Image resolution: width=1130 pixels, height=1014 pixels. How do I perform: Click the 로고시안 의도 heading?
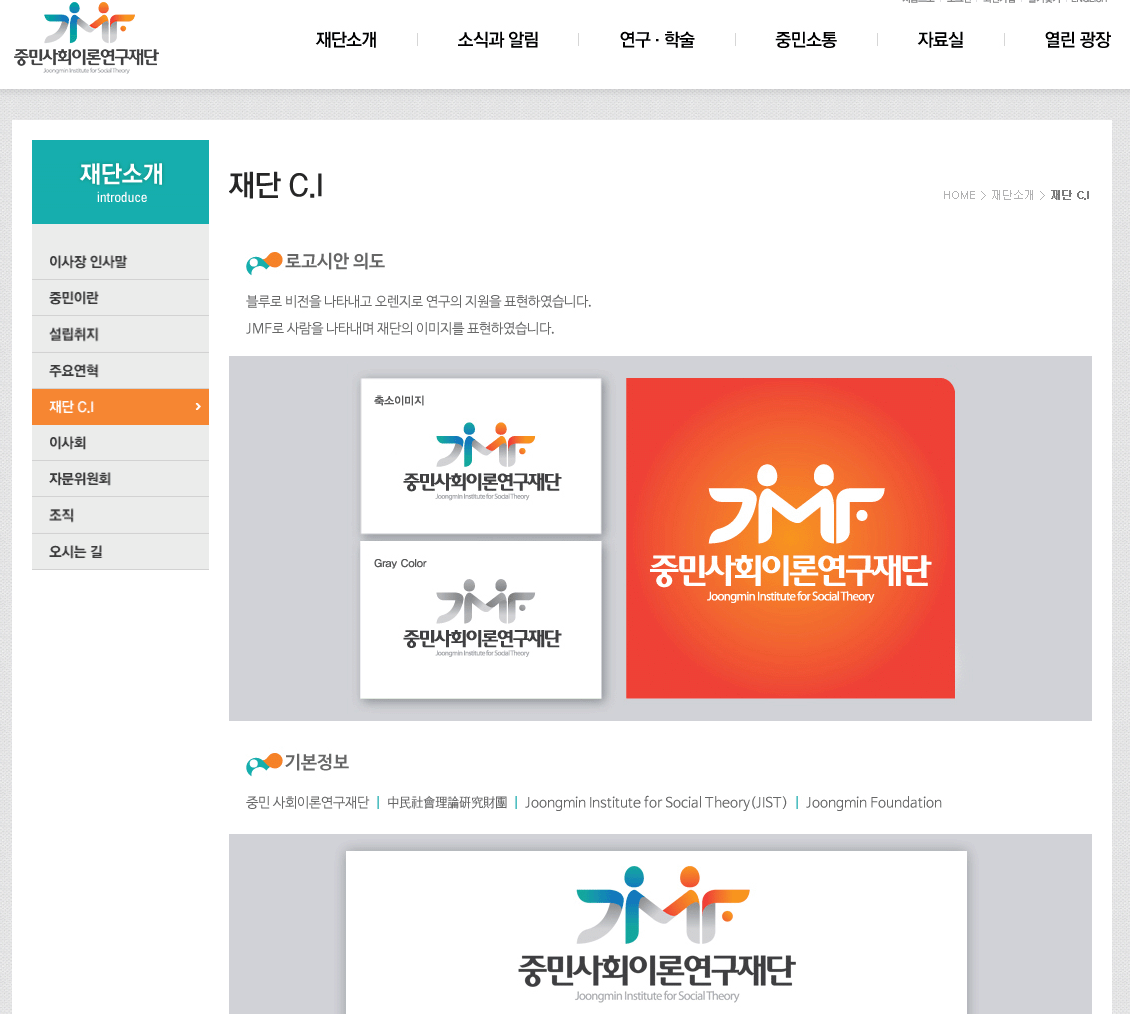tap(334, 261)
